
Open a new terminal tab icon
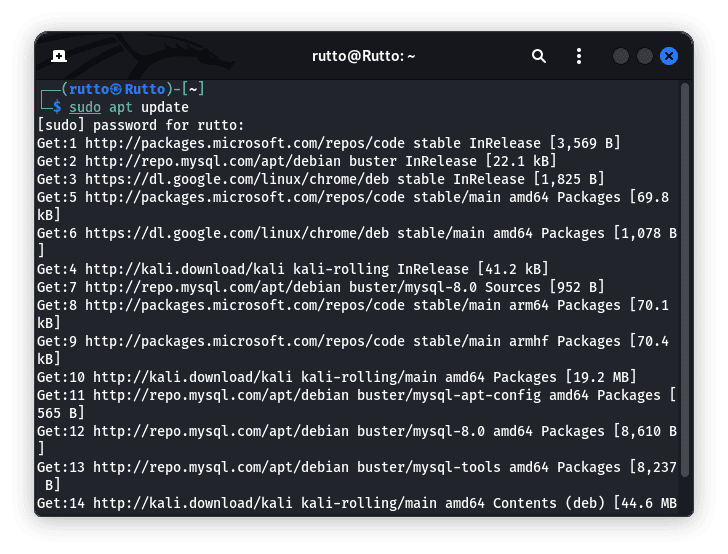(x=58, y=56)
